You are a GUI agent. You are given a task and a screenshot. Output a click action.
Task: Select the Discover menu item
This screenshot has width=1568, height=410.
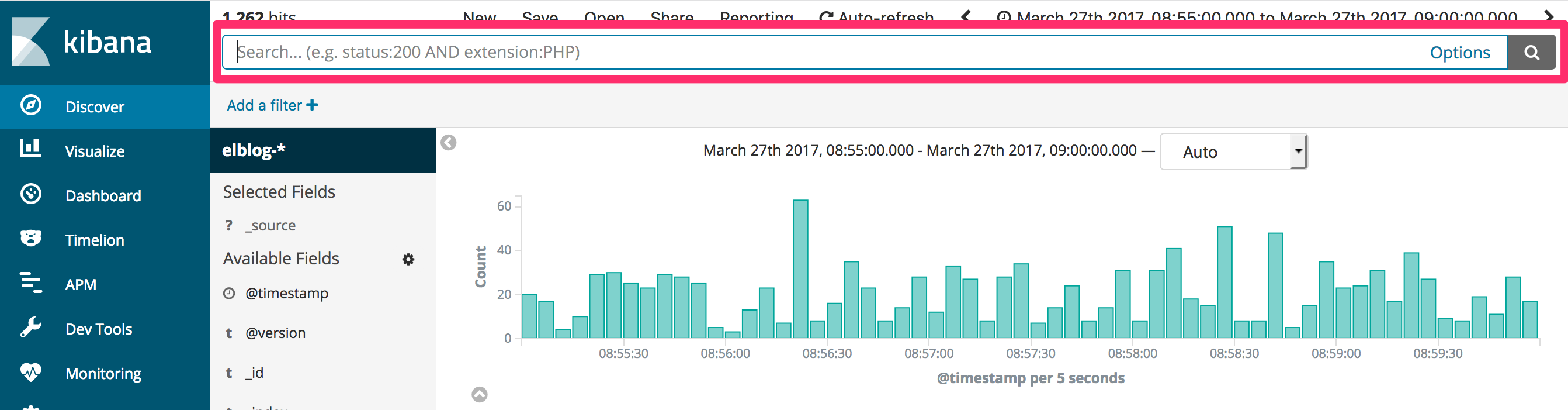(105, 106)
